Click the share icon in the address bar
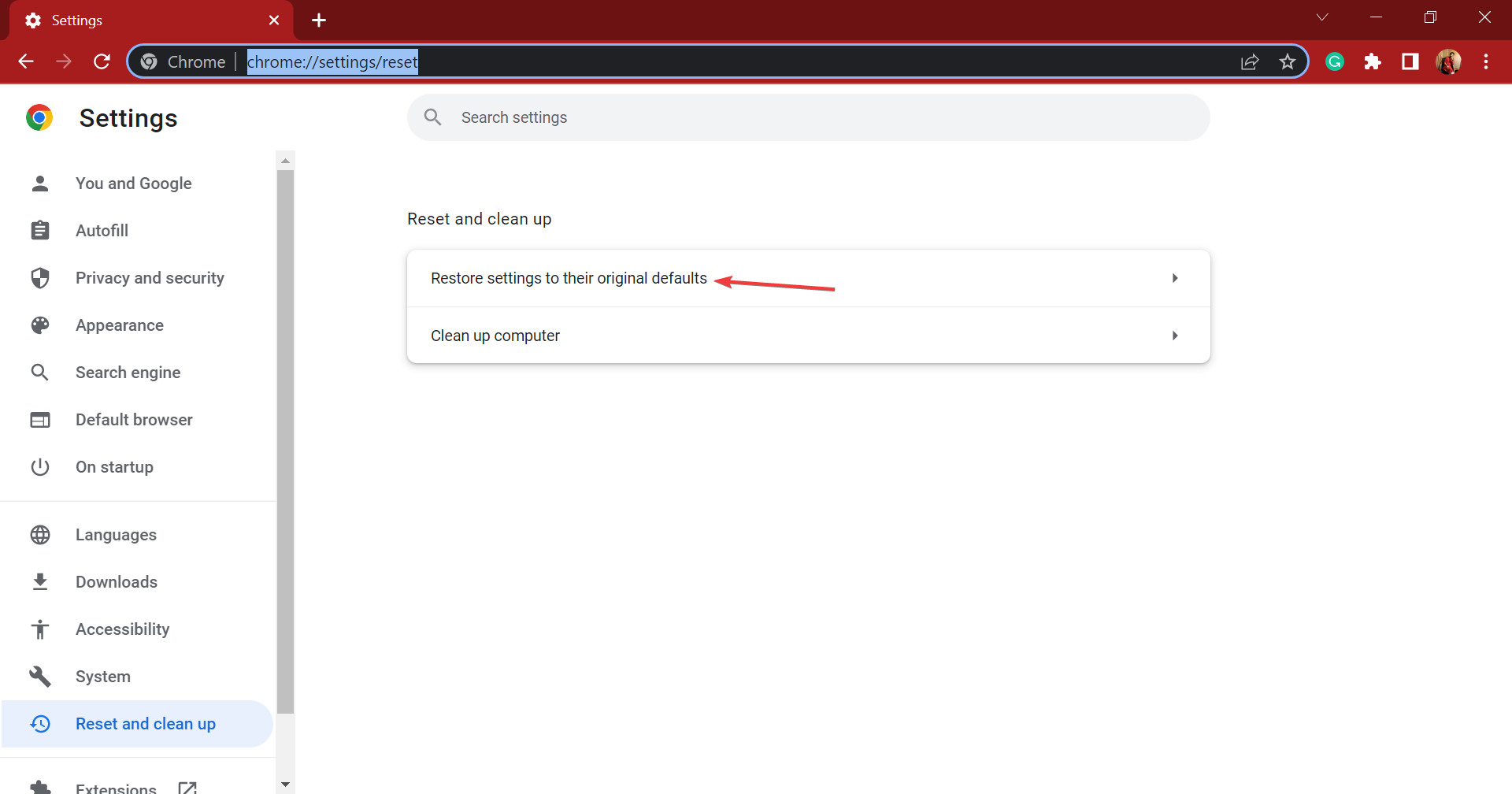1512x794 pixels. [x=1251, y=61]
